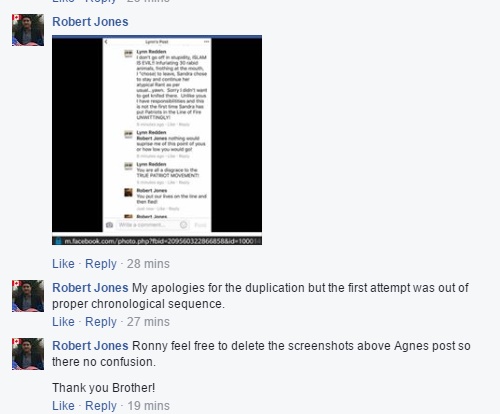Click Robert Jones avatar beside the screenshot comment
Image resolution: width=500 pixels, height=414 pixels.
pos(28,30)
